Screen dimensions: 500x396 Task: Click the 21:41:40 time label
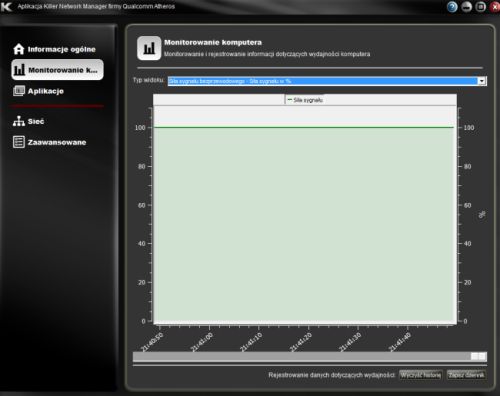400,342
